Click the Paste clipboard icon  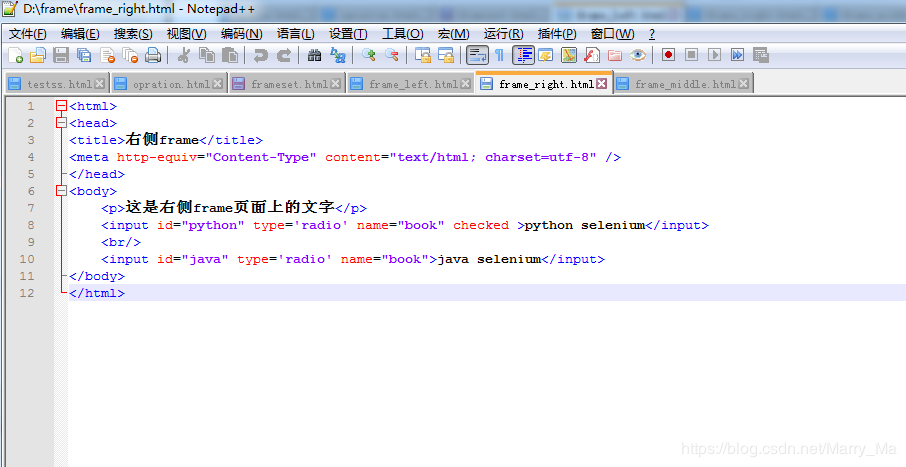pos(230,55)
